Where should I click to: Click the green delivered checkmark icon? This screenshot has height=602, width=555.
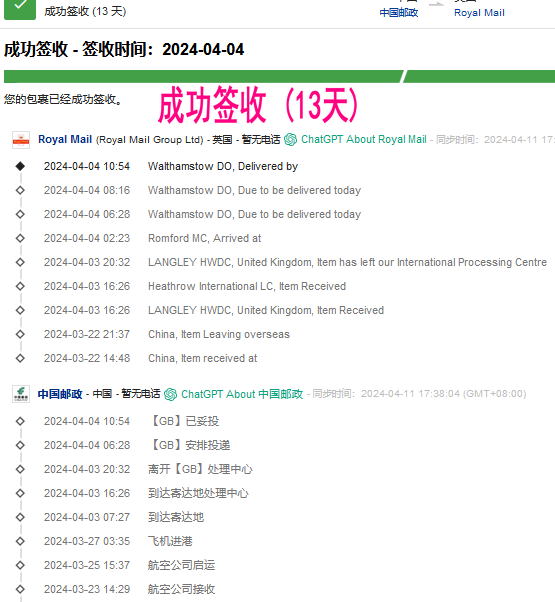click(x=20, y=9)
